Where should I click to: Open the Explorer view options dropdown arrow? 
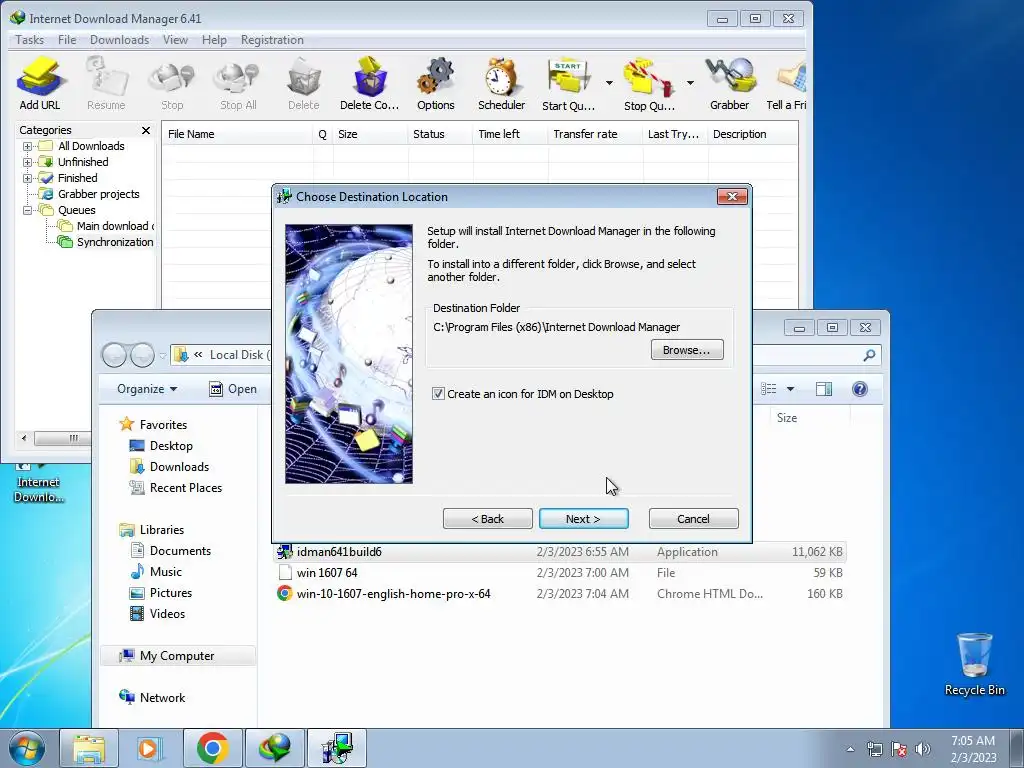790,389
